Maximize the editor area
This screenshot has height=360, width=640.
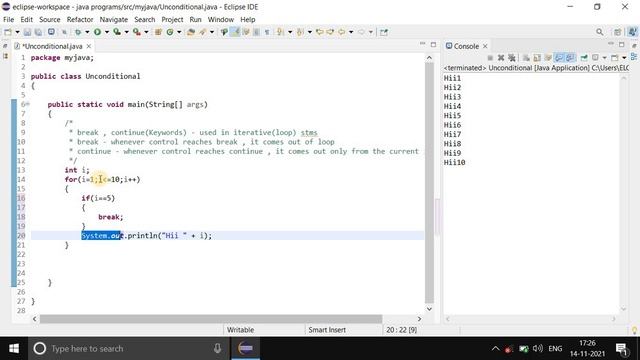[x=433, y=44]
